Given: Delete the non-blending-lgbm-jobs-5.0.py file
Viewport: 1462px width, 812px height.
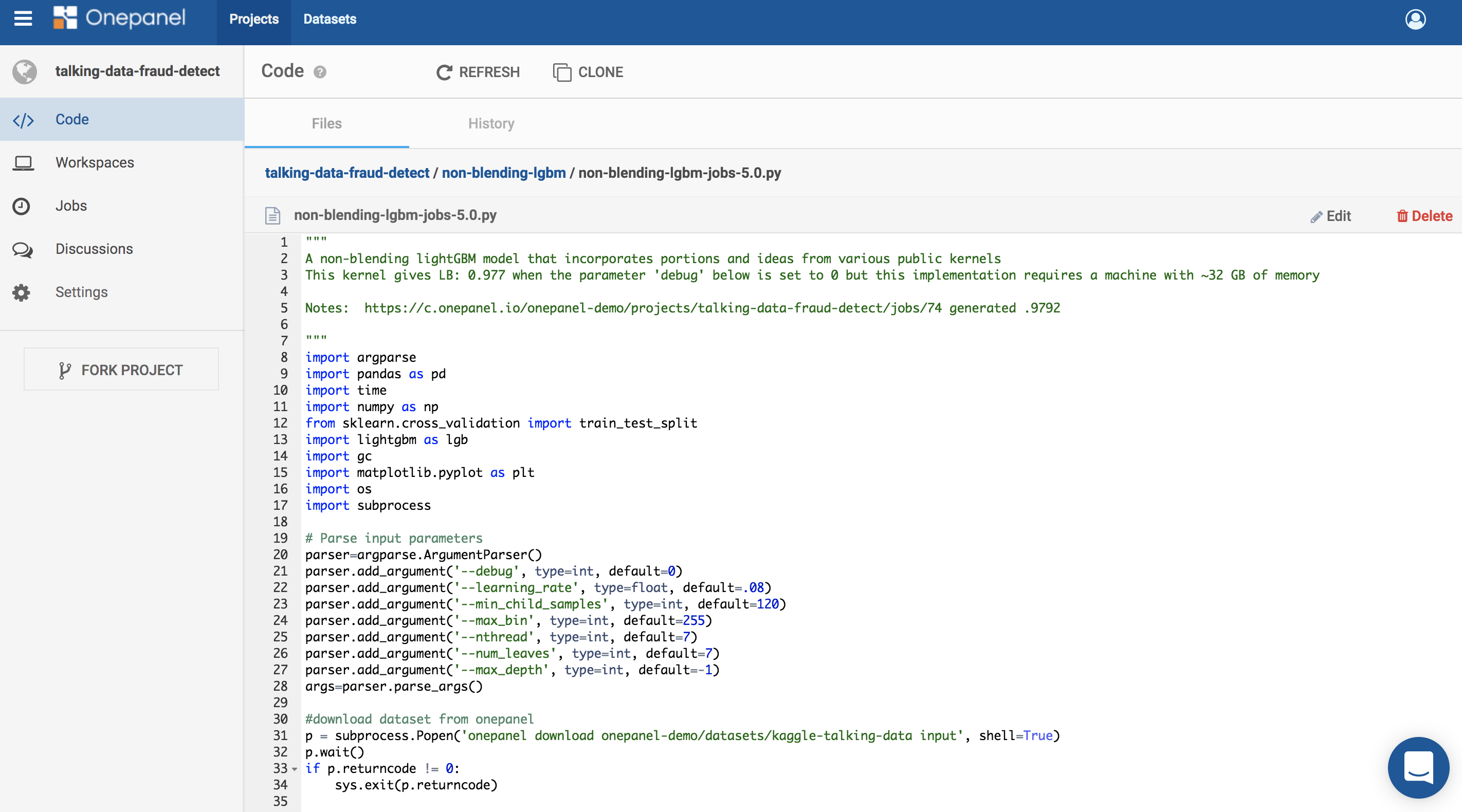Looking at the screenshot, I should tap(1424, 216).
